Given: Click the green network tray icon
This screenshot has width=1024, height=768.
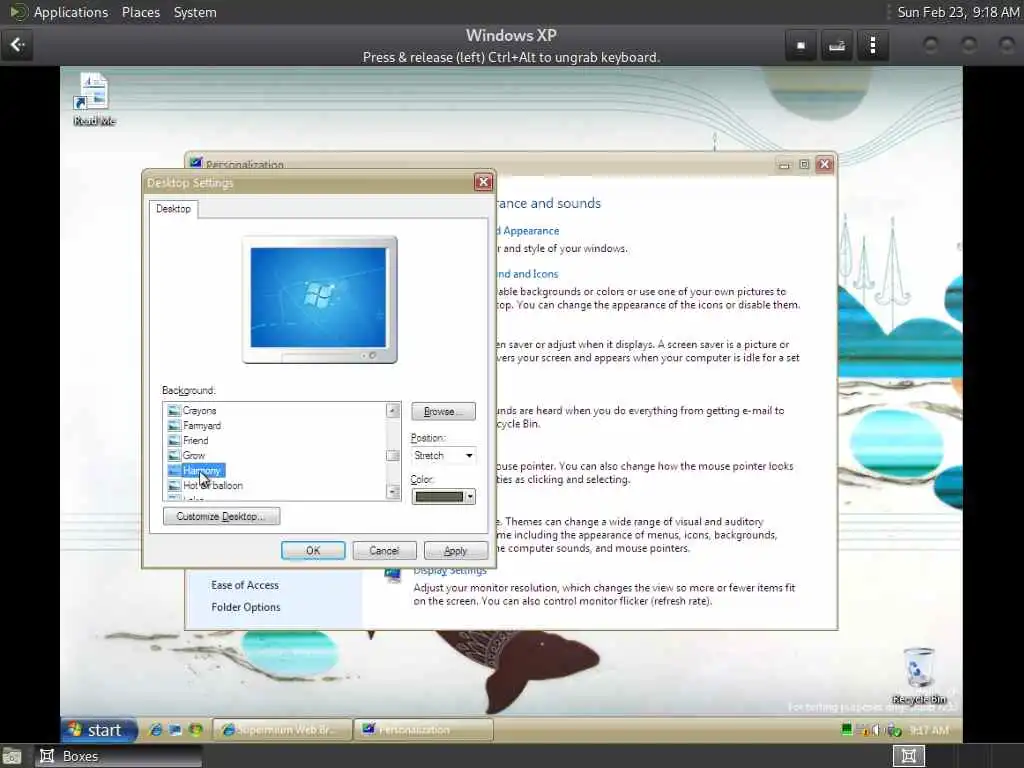Looking at the screenshot, I should point(846,730).
